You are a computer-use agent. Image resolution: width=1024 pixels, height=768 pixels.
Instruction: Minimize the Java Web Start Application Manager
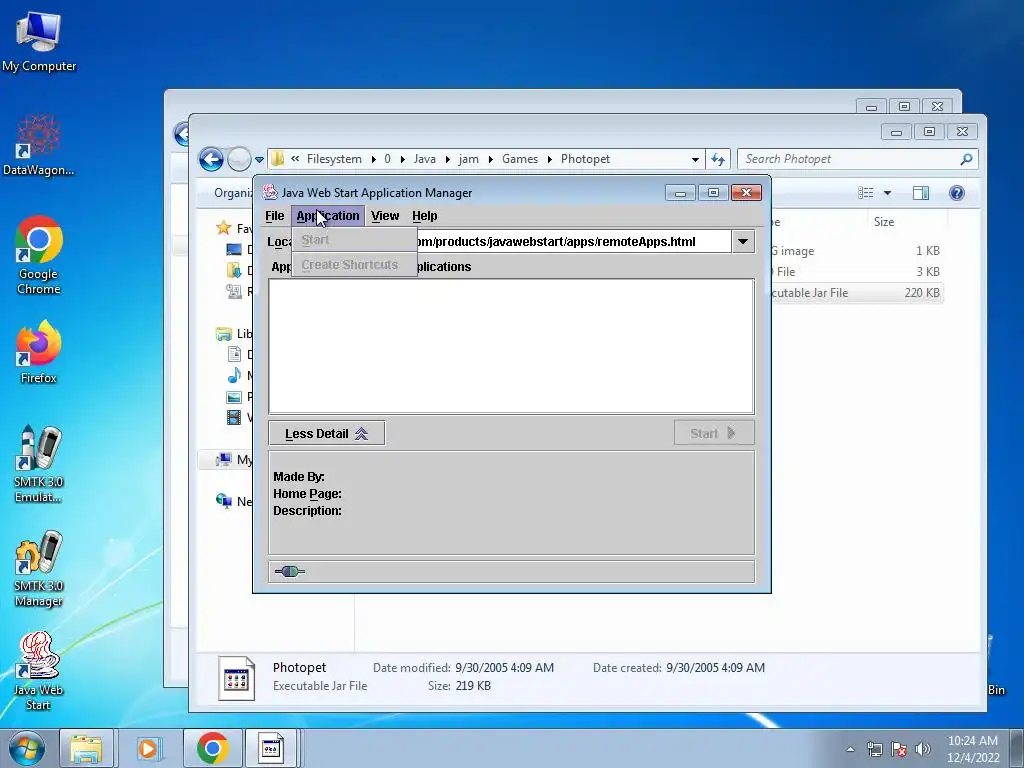680,193
